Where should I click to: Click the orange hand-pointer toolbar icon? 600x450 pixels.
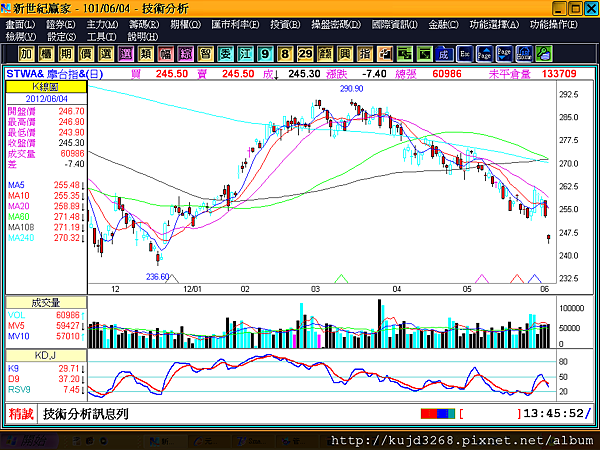pyautogui.click(x=385, y=54)
